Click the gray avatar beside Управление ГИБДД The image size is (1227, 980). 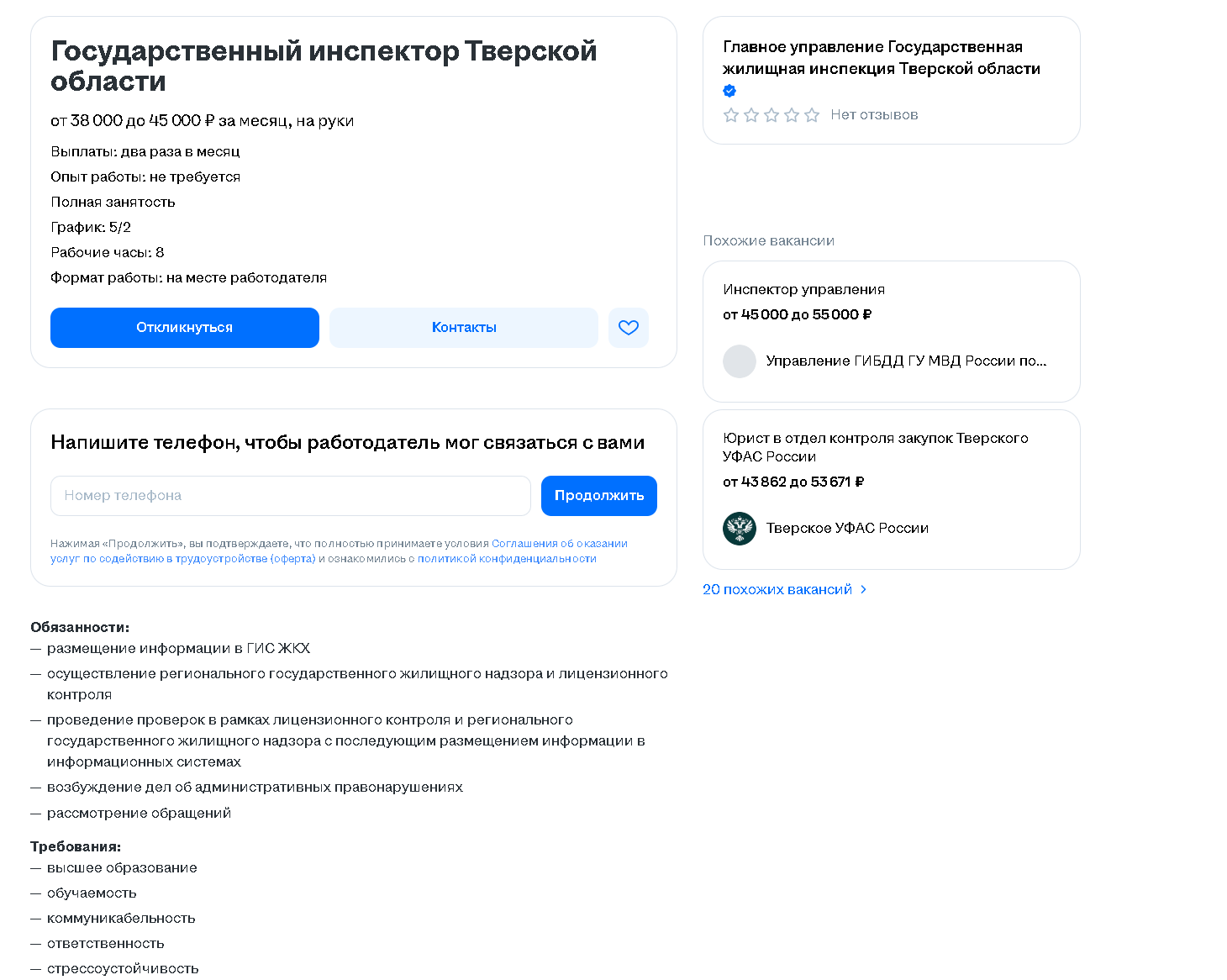pyautogui.click(x=740, y=361)
